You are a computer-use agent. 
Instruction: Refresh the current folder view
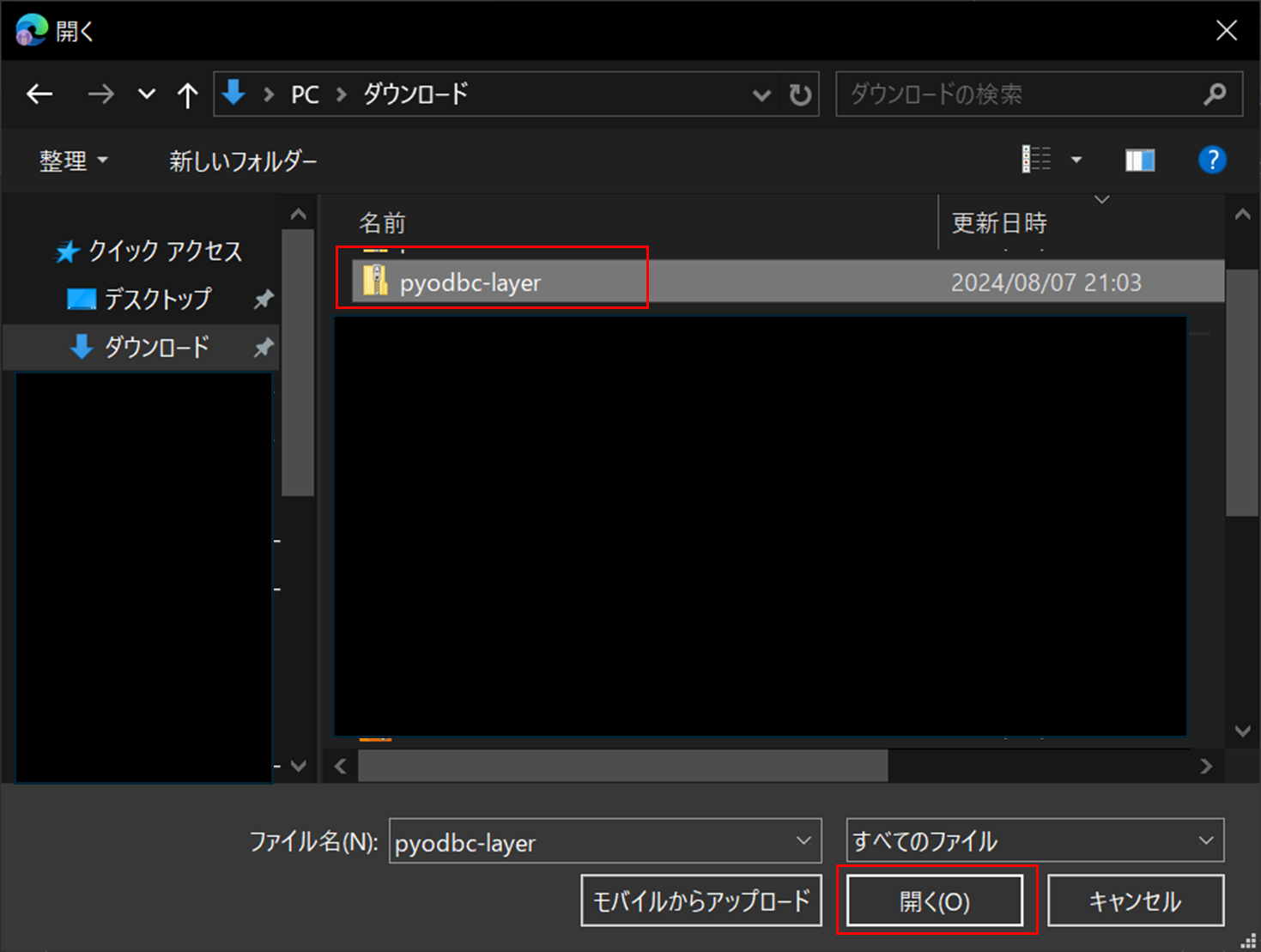click(800, 94)
